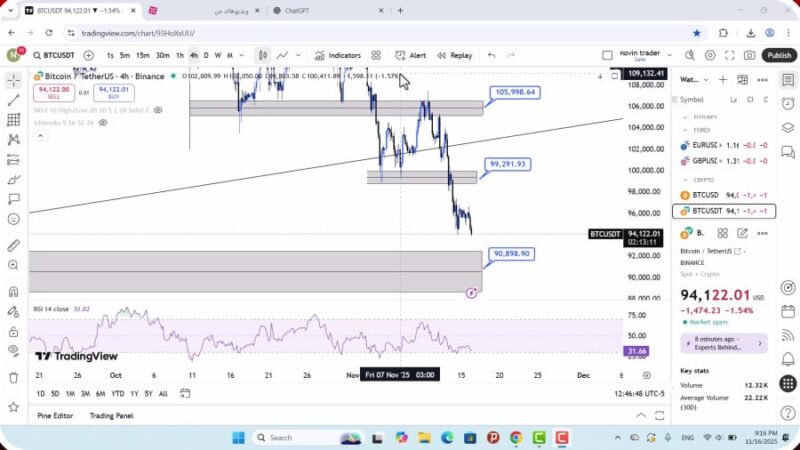Set the chart range to YTD
Viewport: 800px width, 450px height.
point(118,394)
